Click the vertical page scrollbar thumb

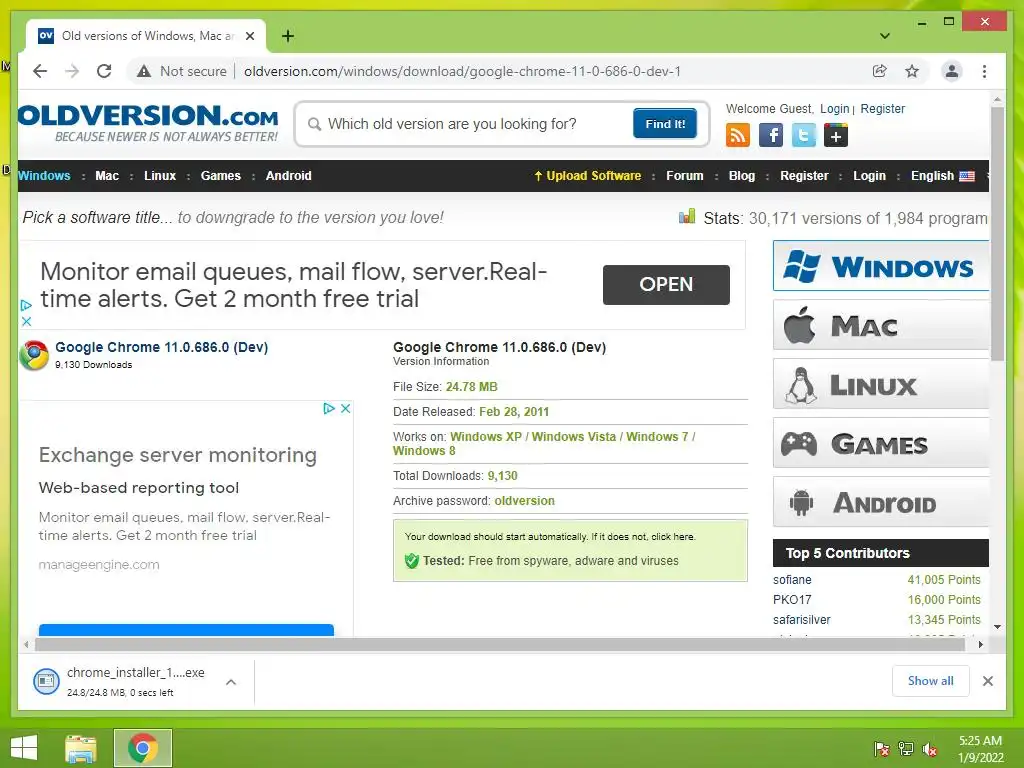click(x=997, y=234)
